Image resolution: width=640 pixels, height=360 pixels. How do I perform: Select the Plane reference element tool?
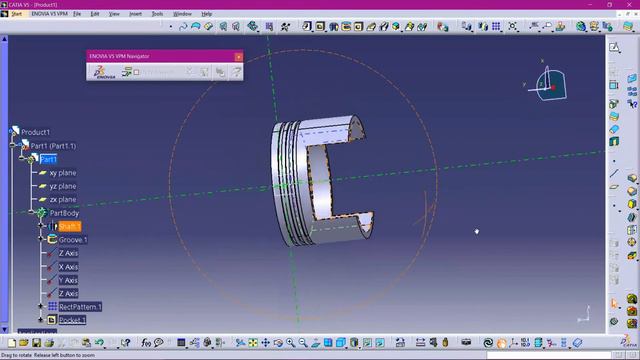point(614,187)
